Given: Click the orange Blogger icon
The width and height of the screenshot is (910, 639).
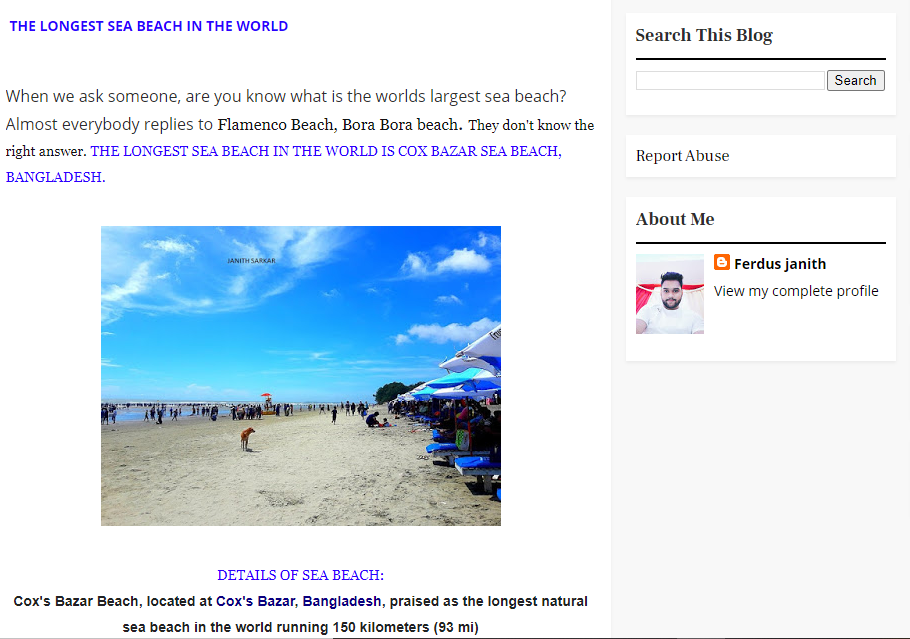Looking at the screenshot, I should coord(721,262).
